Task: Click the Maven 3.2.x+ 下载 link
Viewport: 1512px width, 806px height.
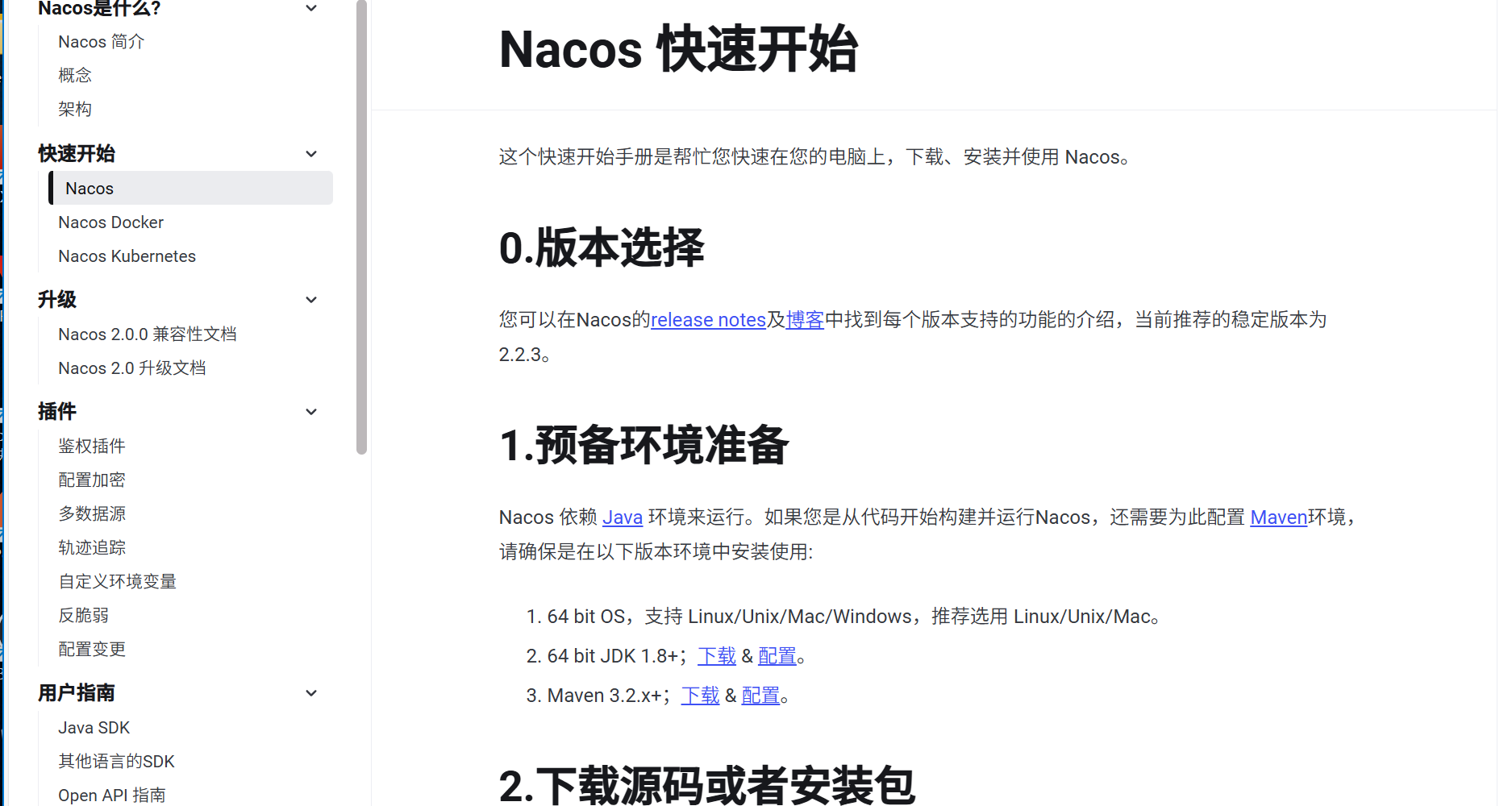Action: click(700, 696)
